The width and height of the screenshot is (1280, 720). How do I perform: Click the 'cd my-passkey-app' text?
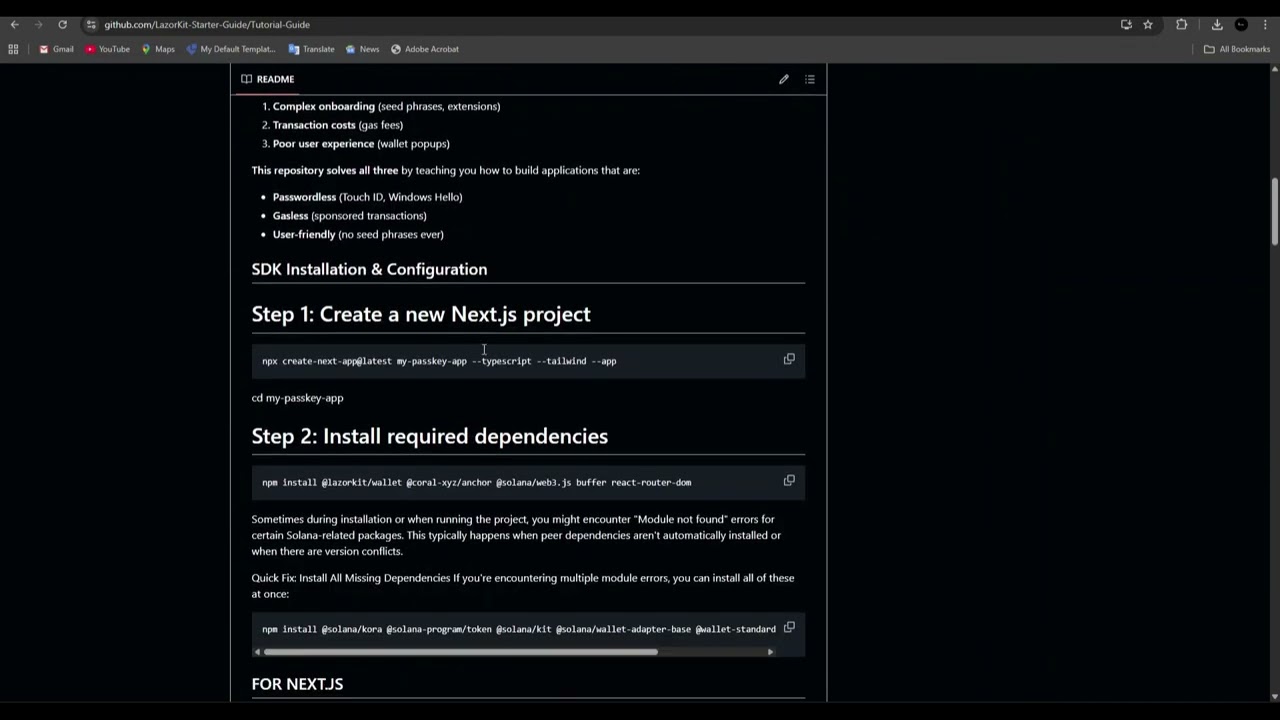(297, 398)
